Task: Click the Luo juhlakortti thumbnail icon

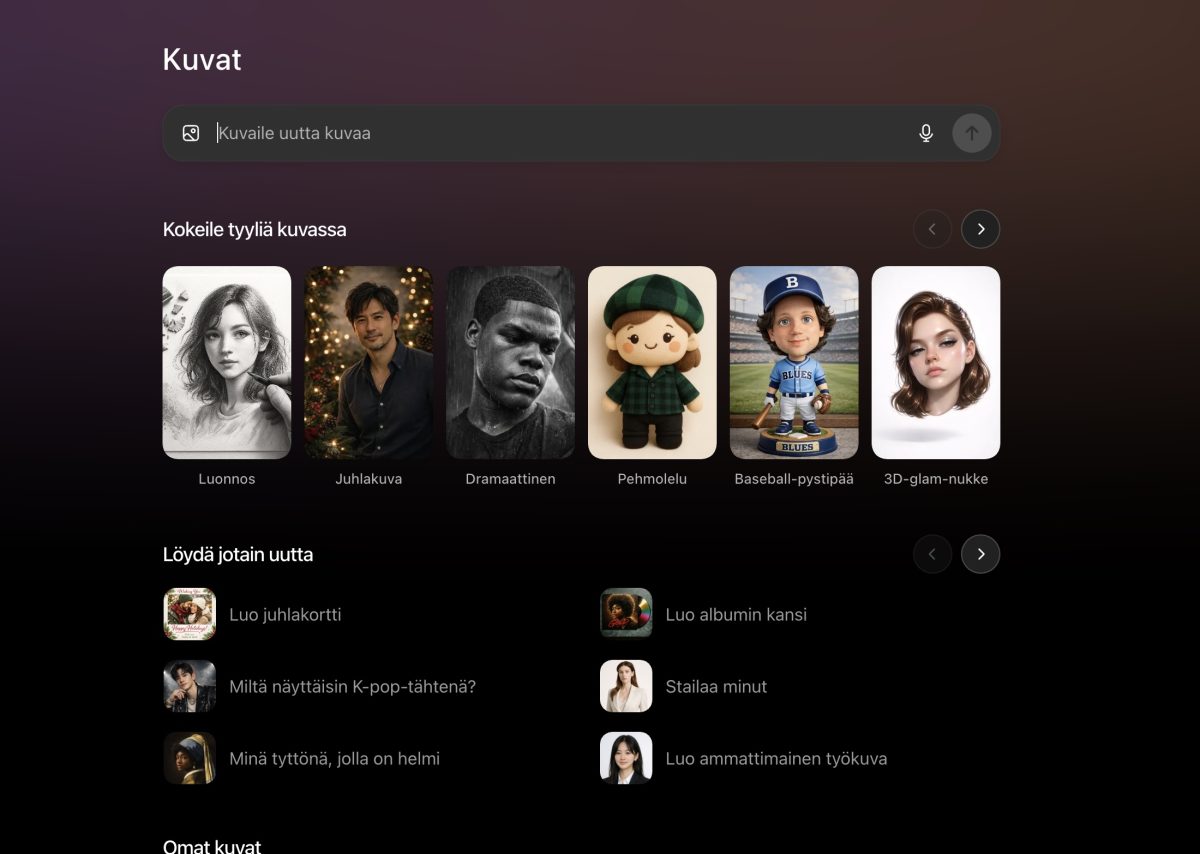Action: point(190,614)
